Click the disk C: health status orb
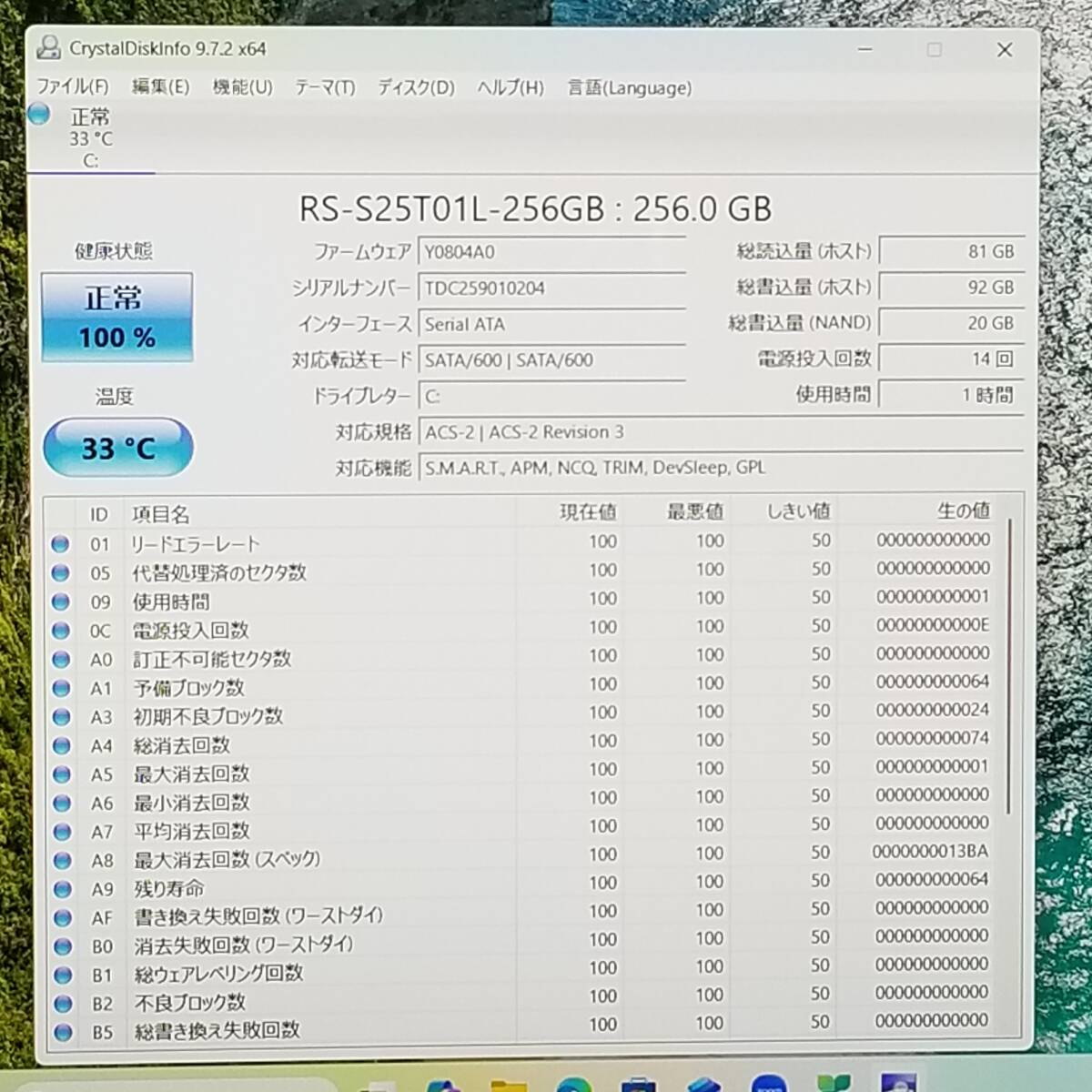Image resolution: width=1092 pixels, height=1092 pixels. [39, 115]
